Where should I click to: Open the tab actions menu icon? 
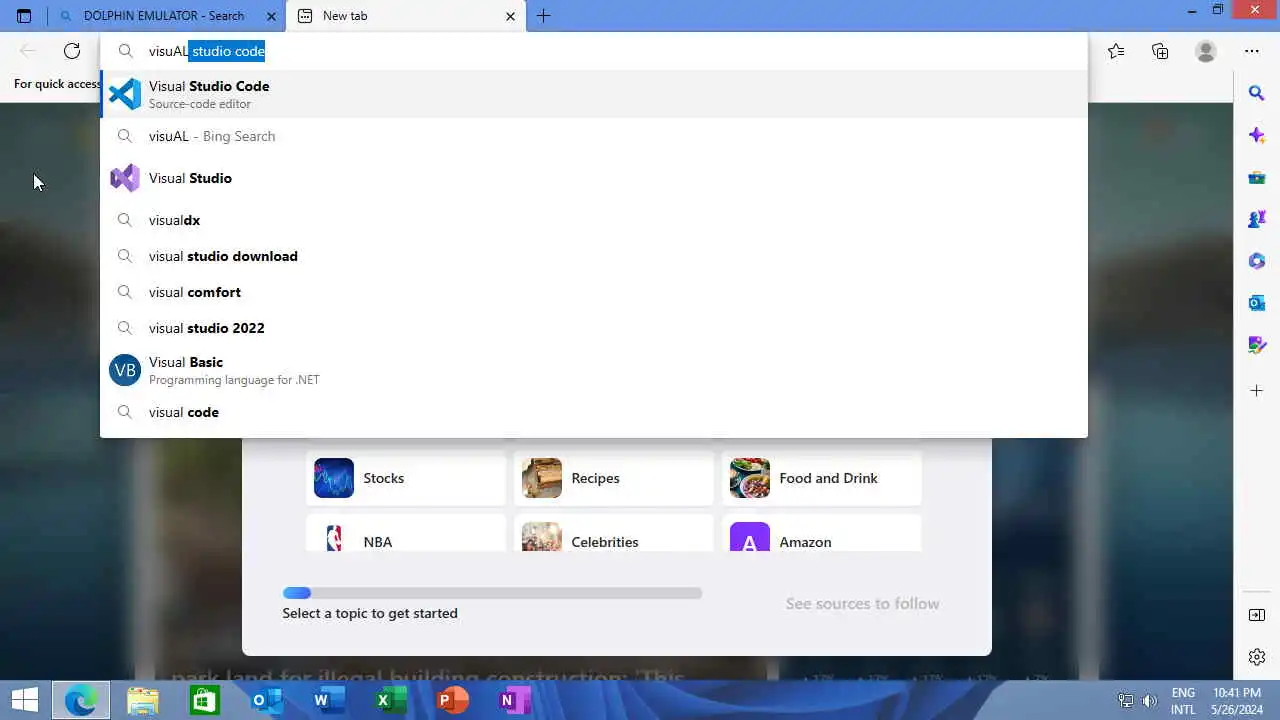coord(24,16)
